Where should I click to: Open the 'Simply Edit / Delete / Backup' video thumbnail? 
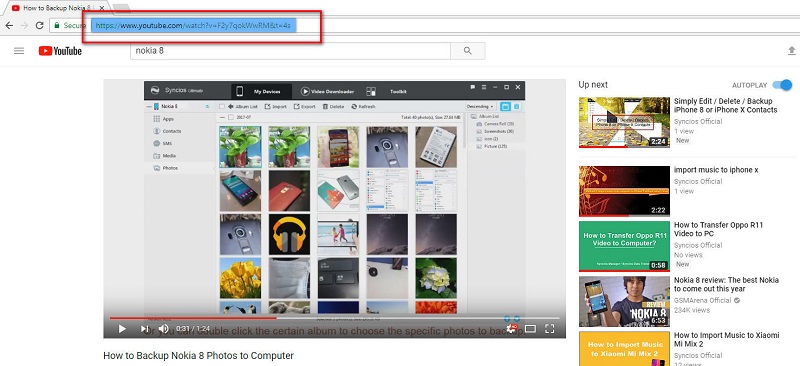click(624, 122)
